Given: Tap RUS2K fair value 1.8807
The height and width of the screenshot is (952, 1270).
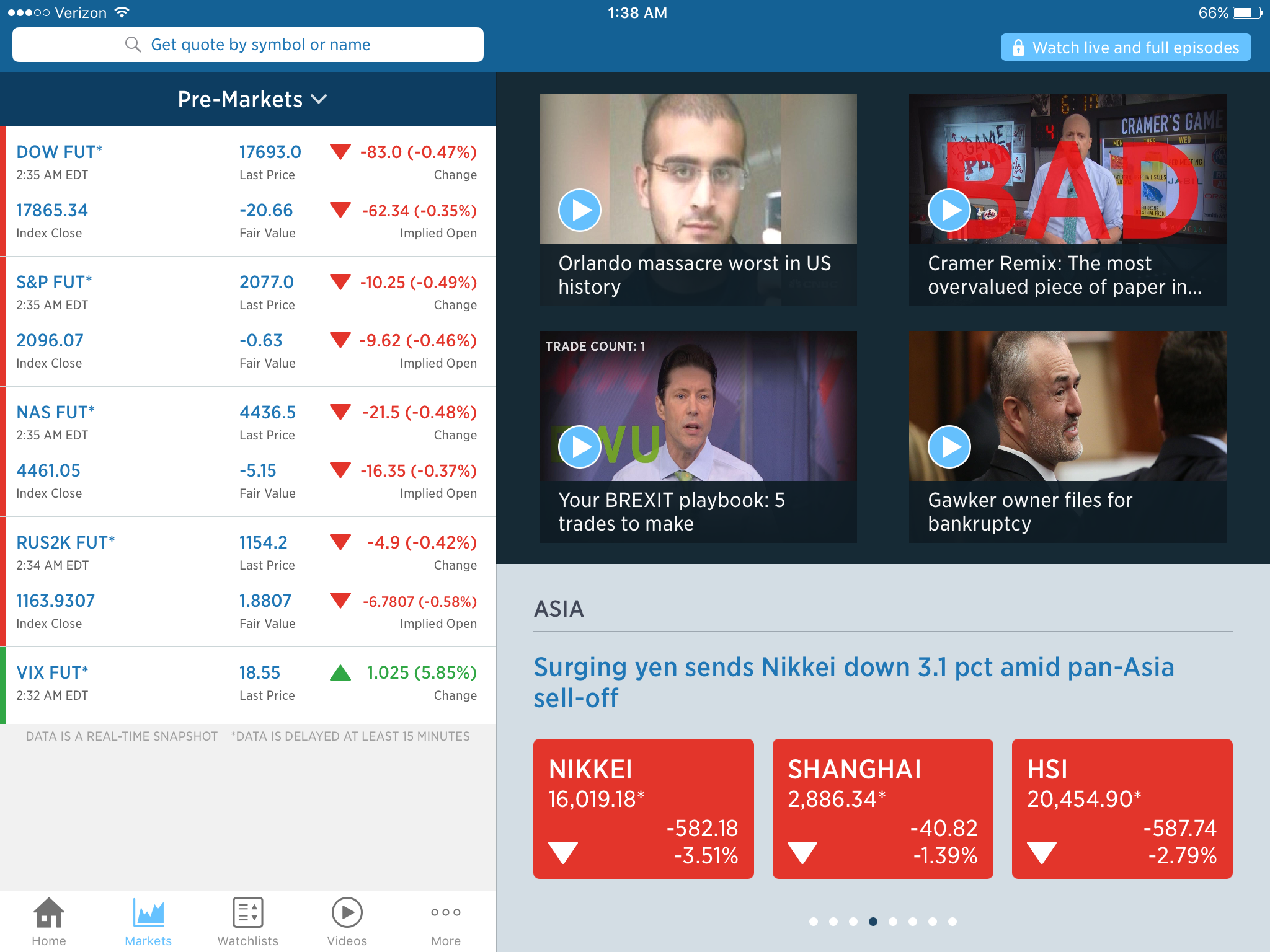Looking at the screenshot, I should click(x=265, y=601).
